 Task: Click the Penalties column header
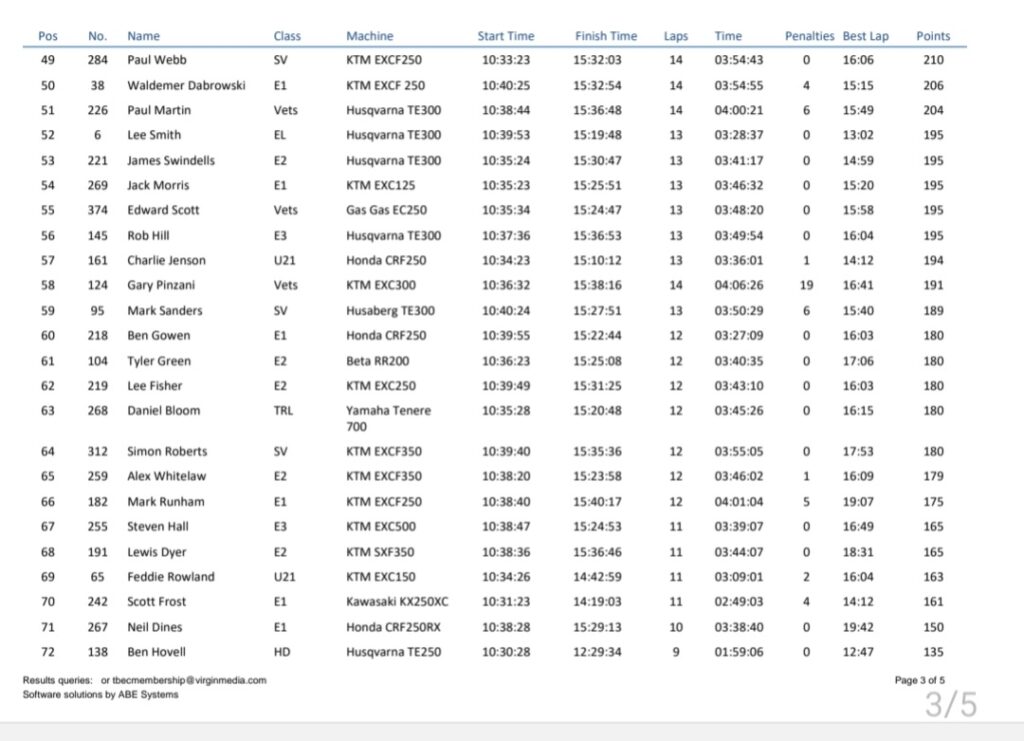809,36
